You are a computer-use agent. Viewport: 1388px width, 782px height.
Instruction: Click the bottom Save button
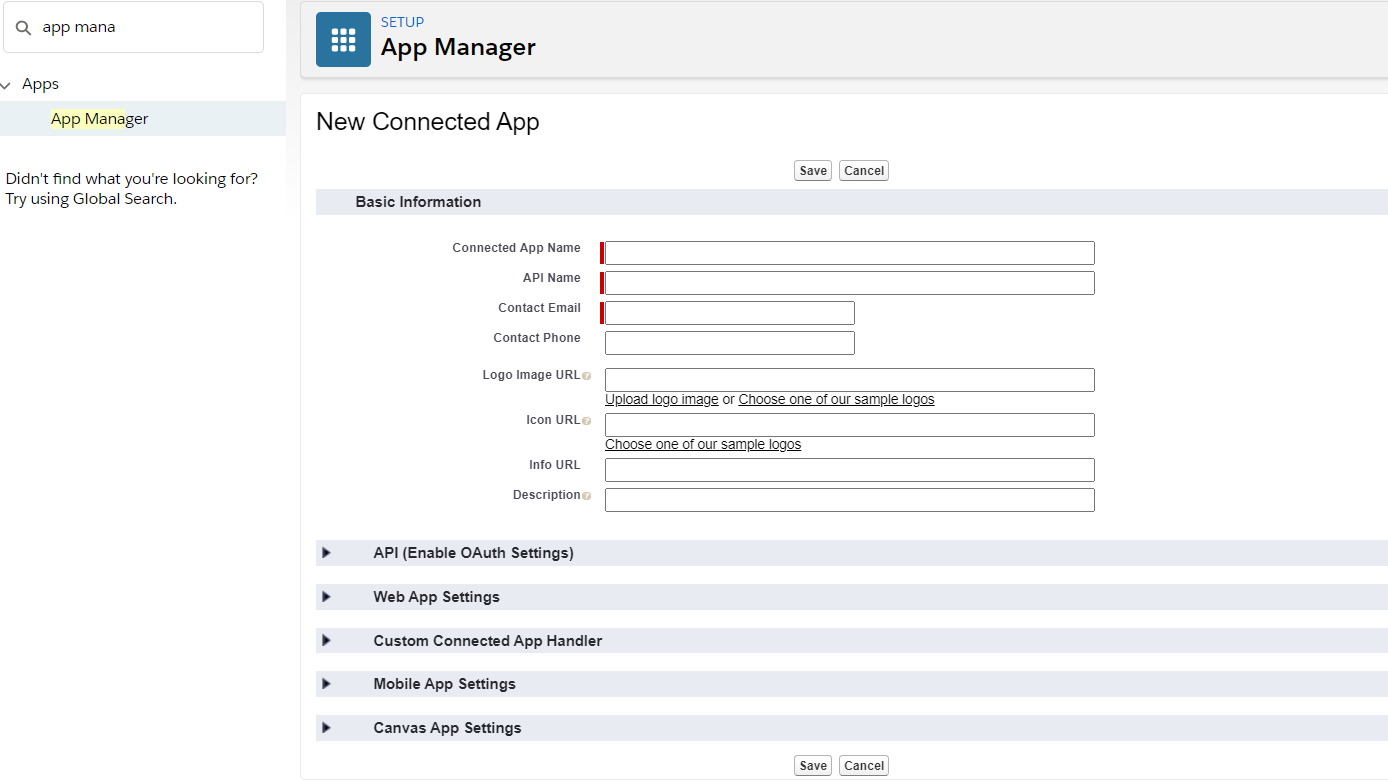pyautogui.click(x=813, y=766)
